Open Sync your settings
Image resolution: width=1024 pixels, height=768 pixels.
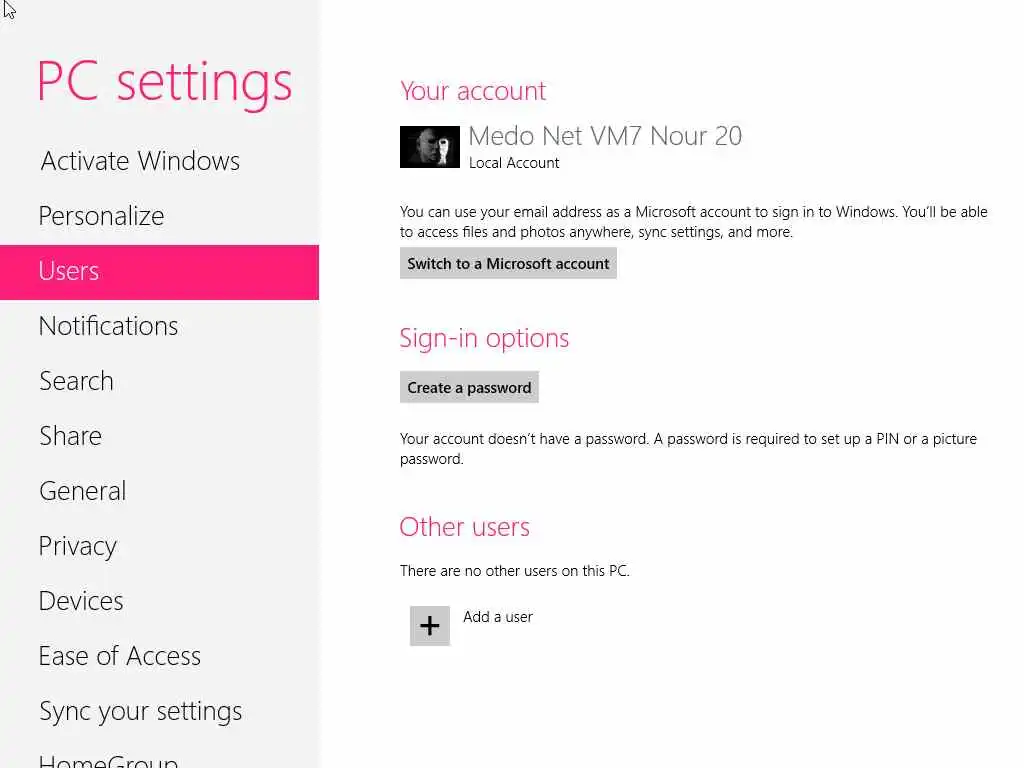(159, 711)
